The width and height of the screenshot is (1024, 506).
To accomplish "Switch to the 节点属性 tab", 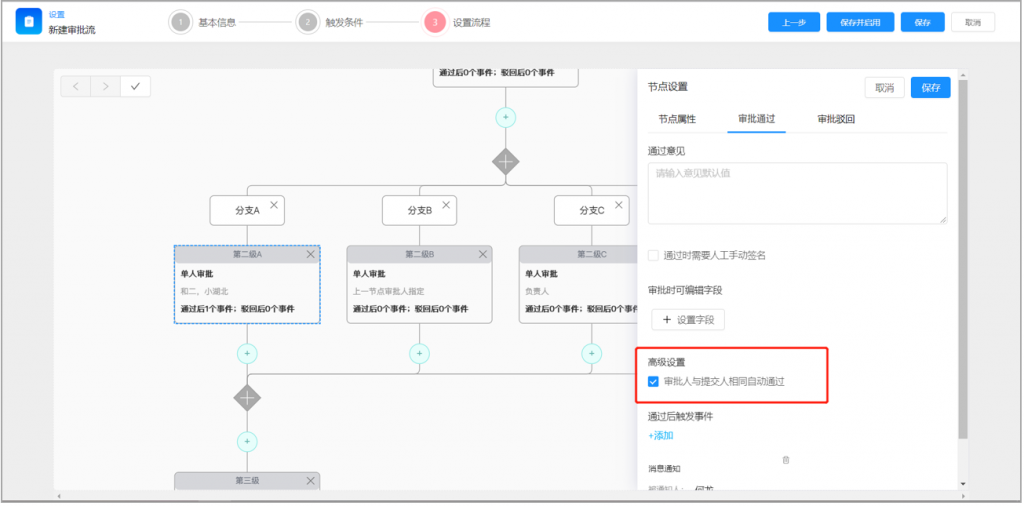I will (677, 119).
